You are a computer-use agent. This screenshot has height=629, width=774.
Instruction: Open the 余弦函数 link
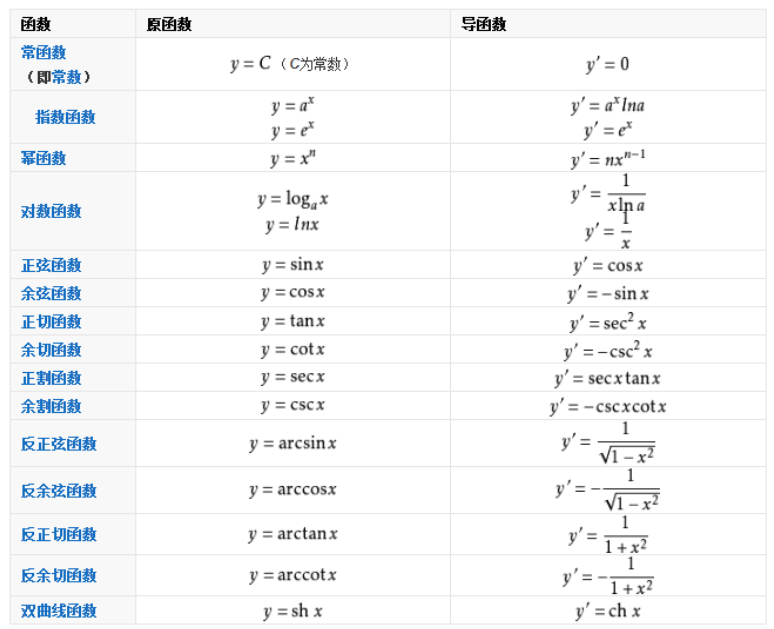pos(51,293)
